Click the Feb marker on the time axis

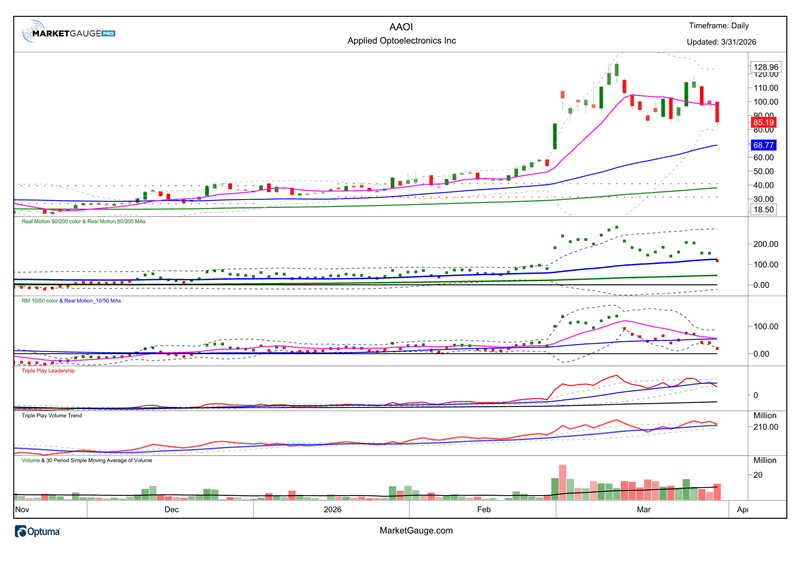coord(484,509)
